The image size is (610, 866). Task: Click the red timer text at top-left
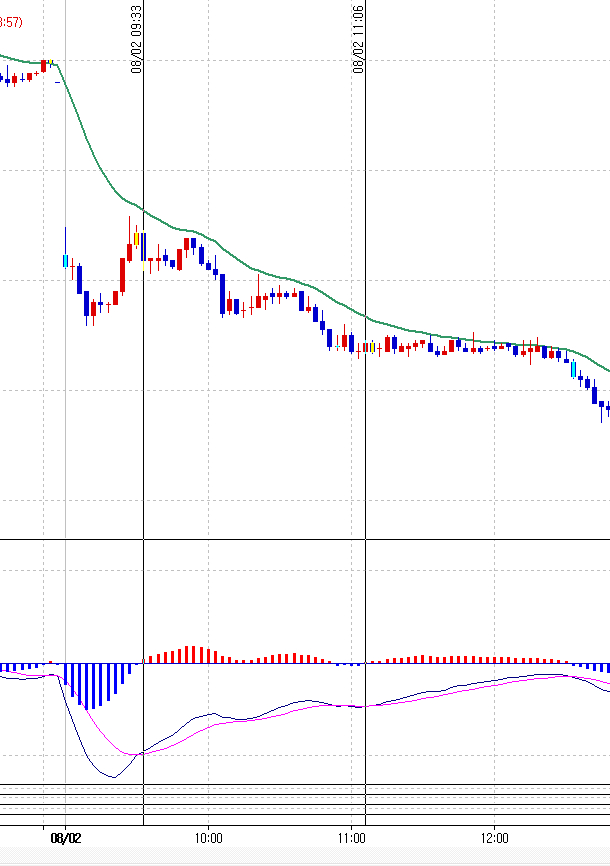click(10, 22)
